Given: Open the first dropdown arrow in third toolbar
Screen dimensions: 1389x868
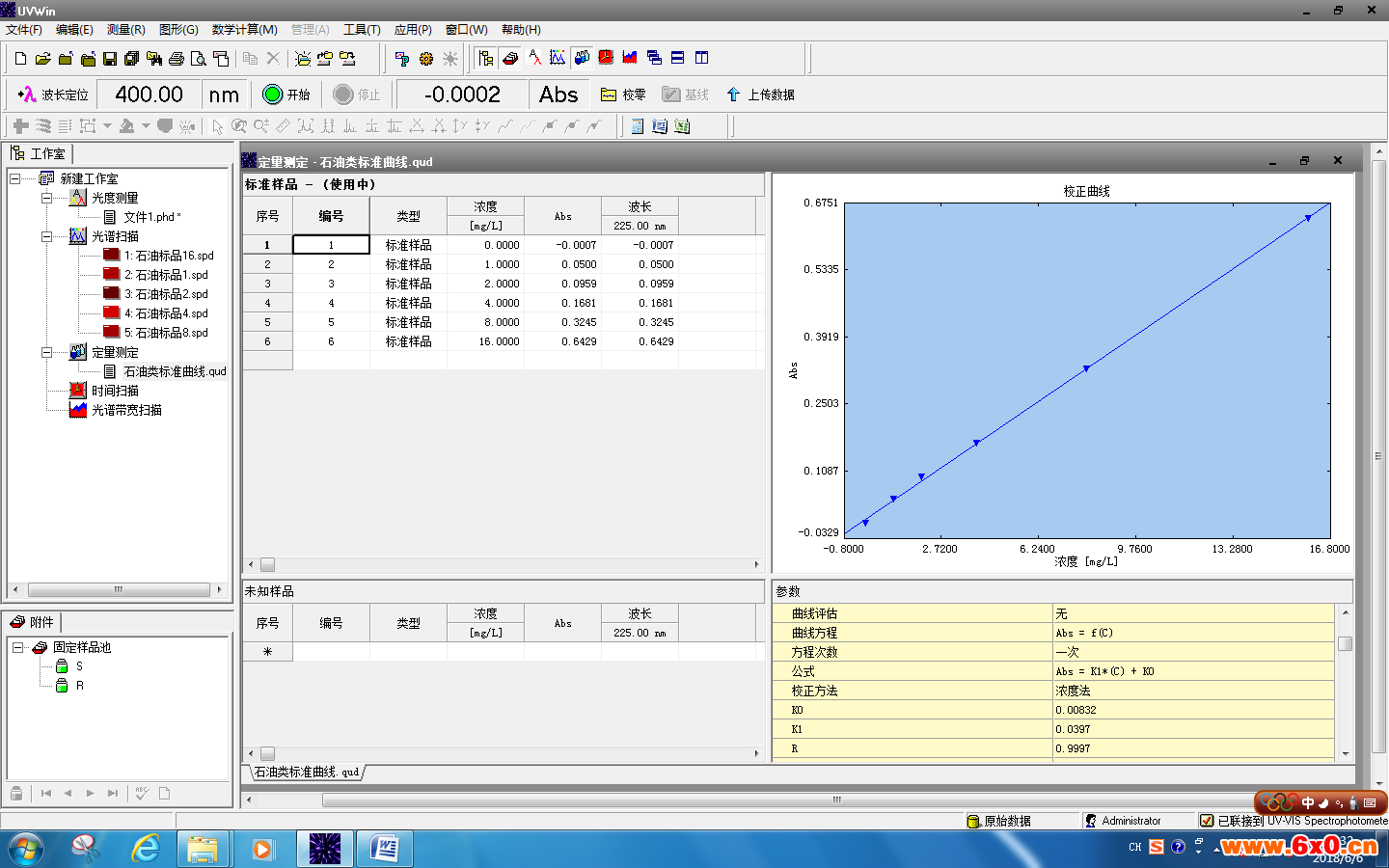Looking at the screenshot, I should point(107,126).
